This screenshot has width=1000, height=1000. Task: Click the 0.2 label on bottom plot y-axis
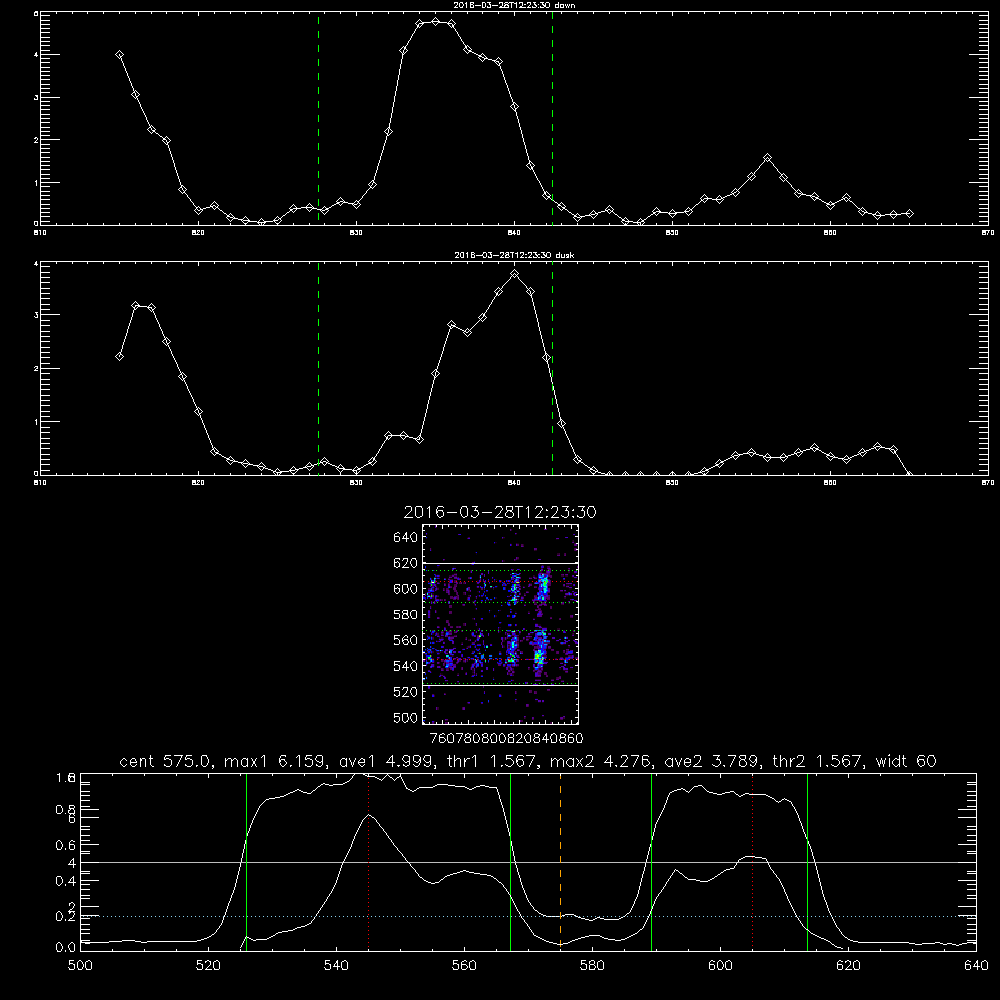(x=66, y=916)
